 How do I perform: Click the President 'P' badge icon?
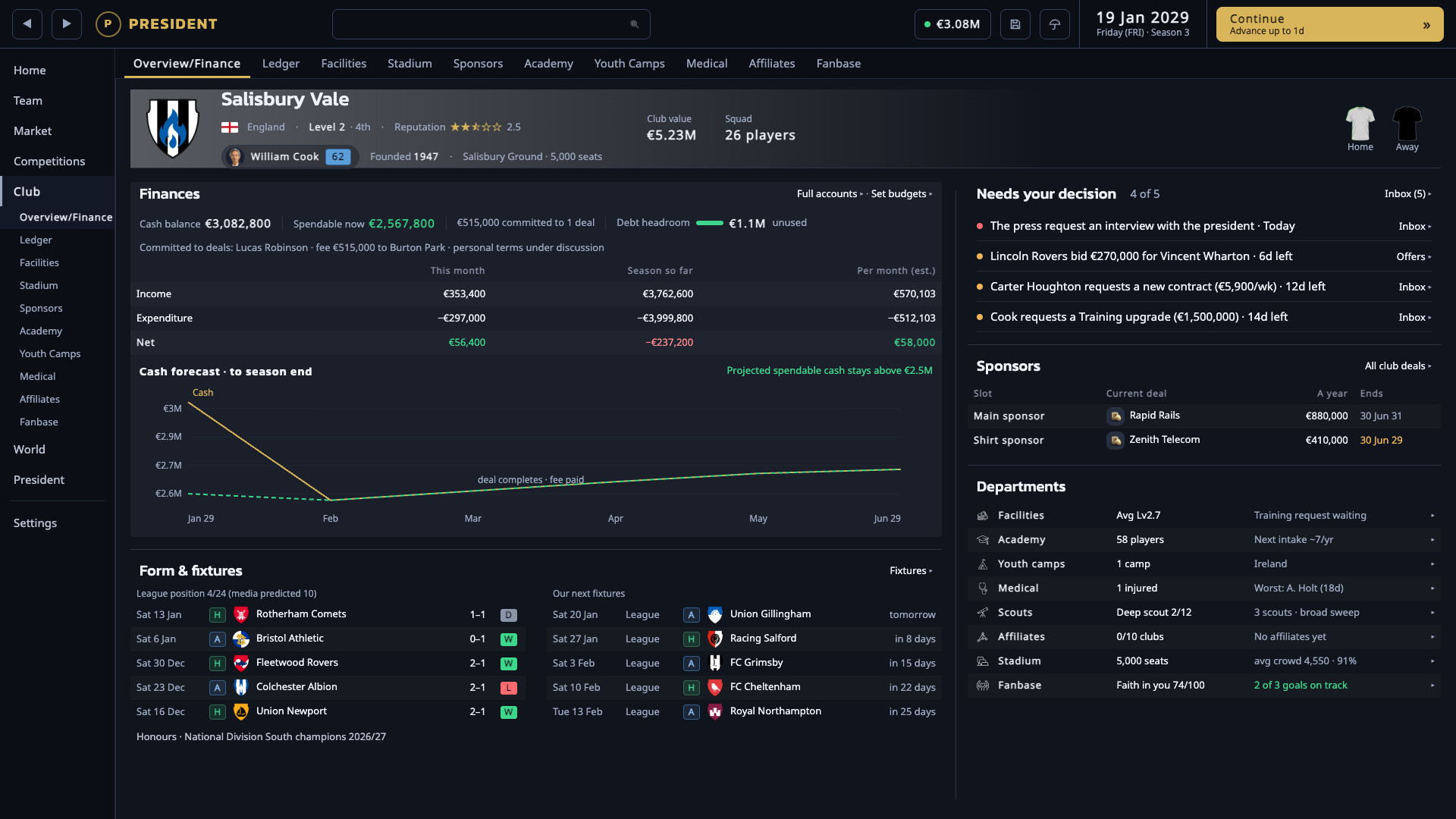108,24
